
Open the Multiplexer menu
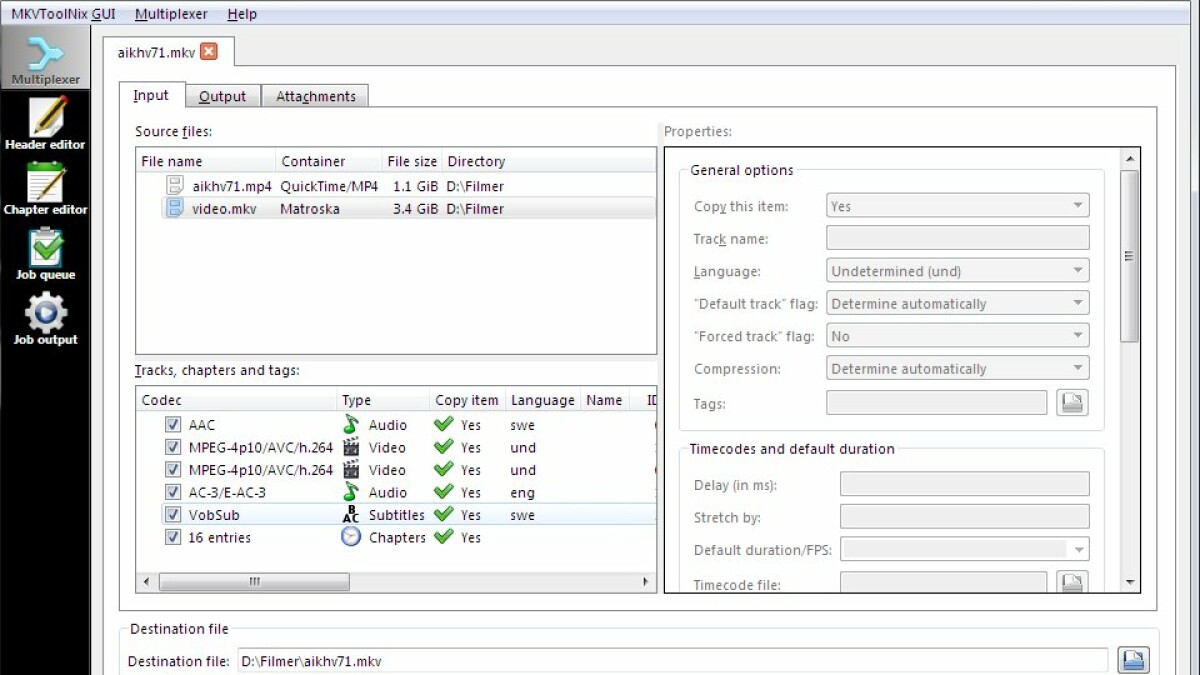point(171,14)
